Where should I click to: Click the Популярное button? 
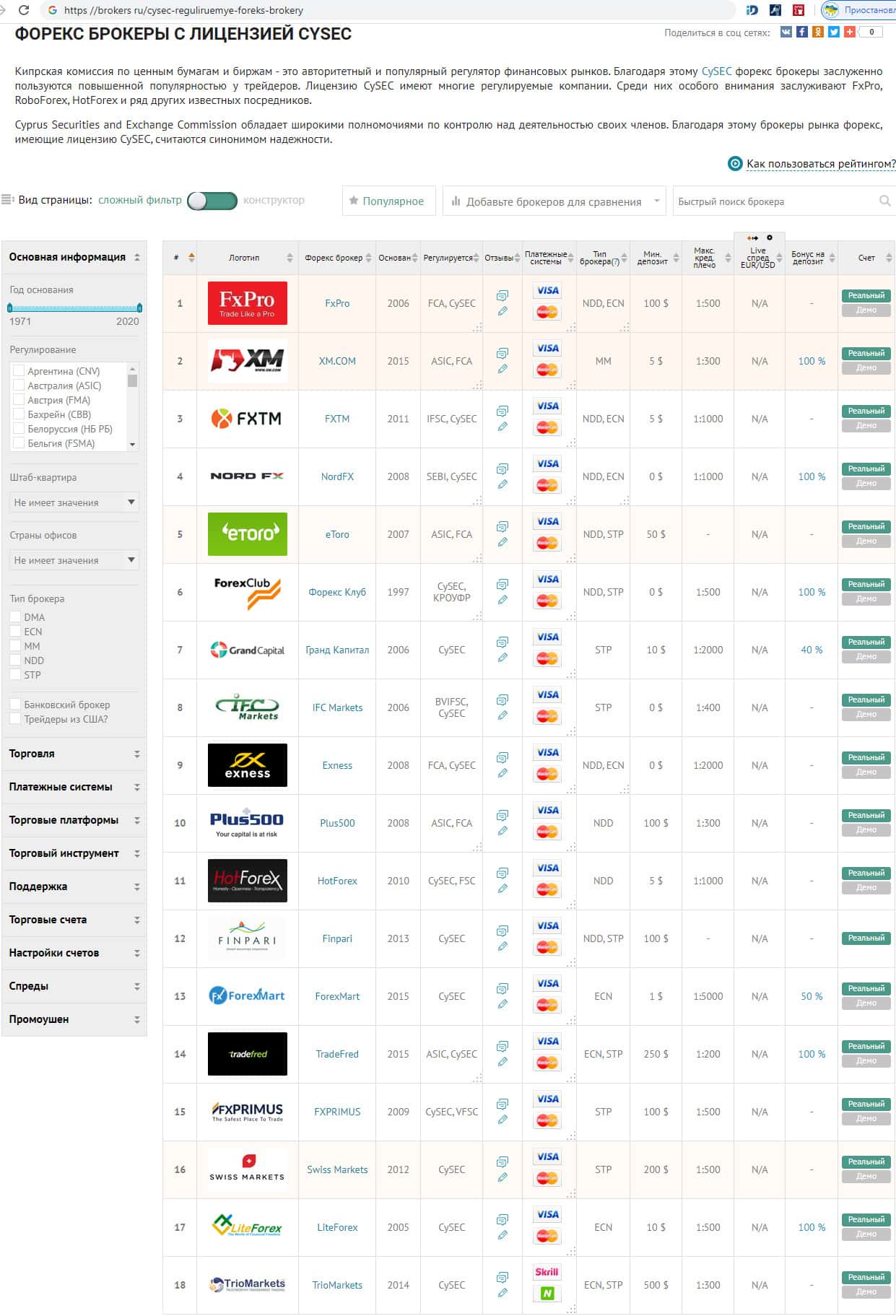389,201
